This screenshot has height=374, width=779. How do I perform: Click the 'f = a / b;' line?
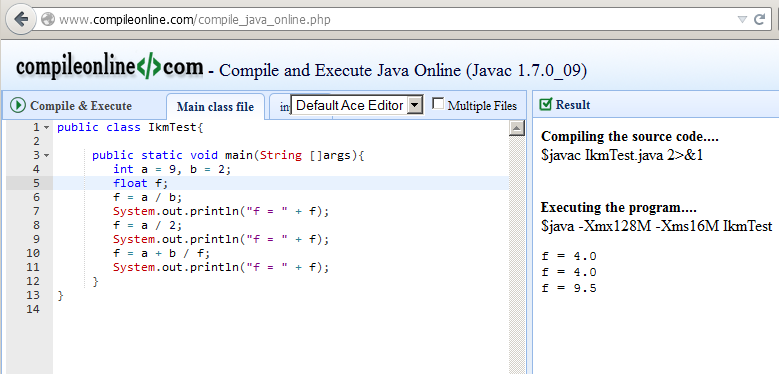coord(148,197)
